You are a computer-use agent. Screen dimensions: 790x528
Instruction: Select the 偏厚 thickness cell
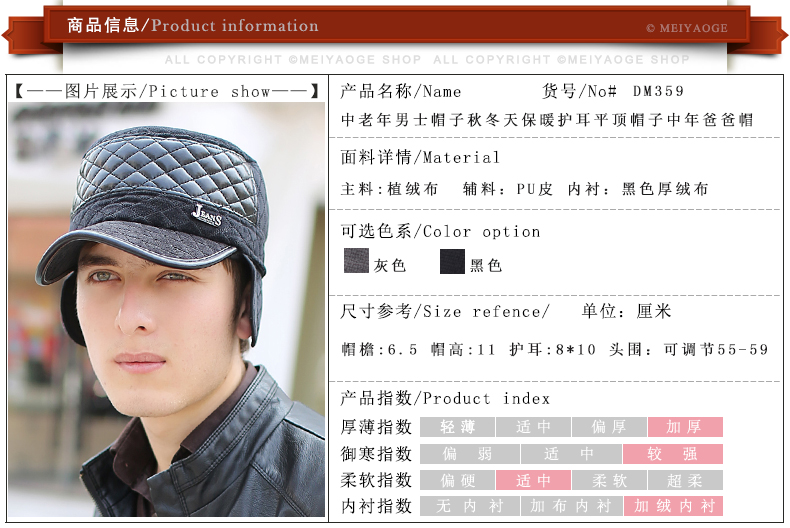coord(609,427)
